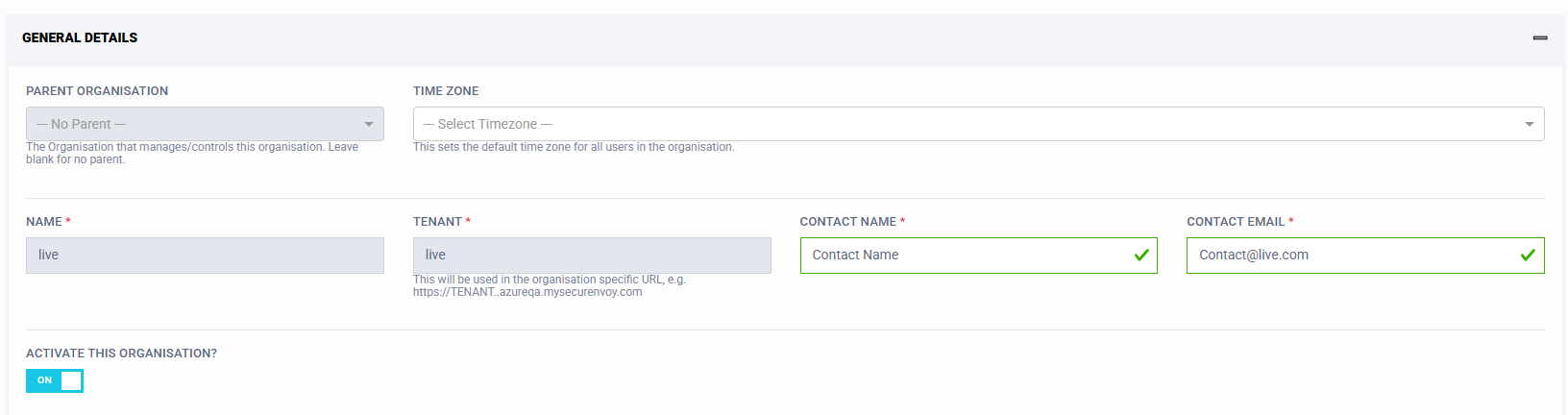Click the Time Zone dropdown caret
This screenshot has height=415, width=1568.
coord(1529,124)
